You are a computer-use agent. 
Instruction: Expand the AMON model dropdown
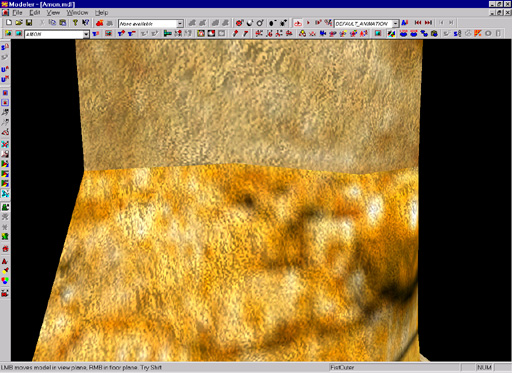click(86, 34)
